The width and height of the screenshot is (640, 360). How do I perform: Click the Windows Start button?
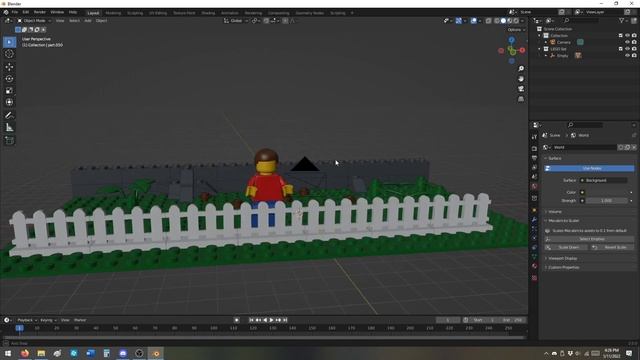[8, 353]
